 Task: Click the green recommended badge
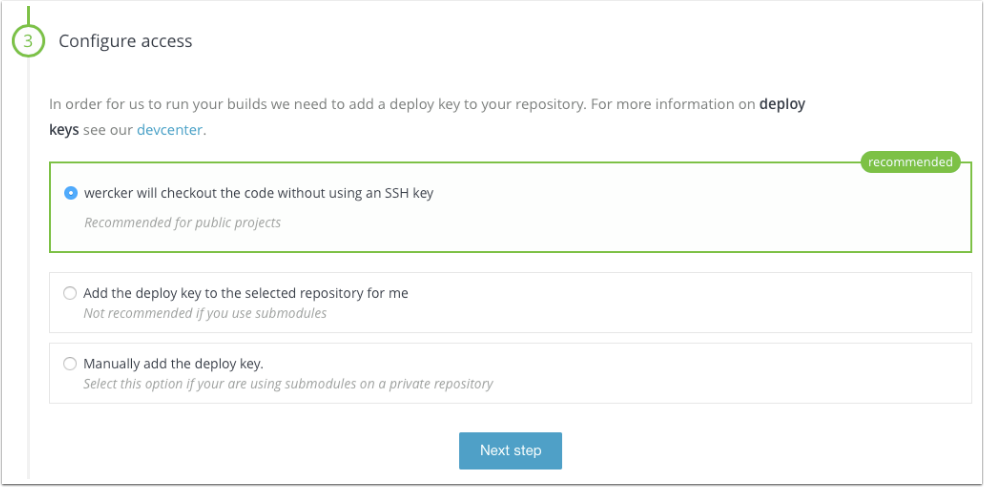coord(910,162)
